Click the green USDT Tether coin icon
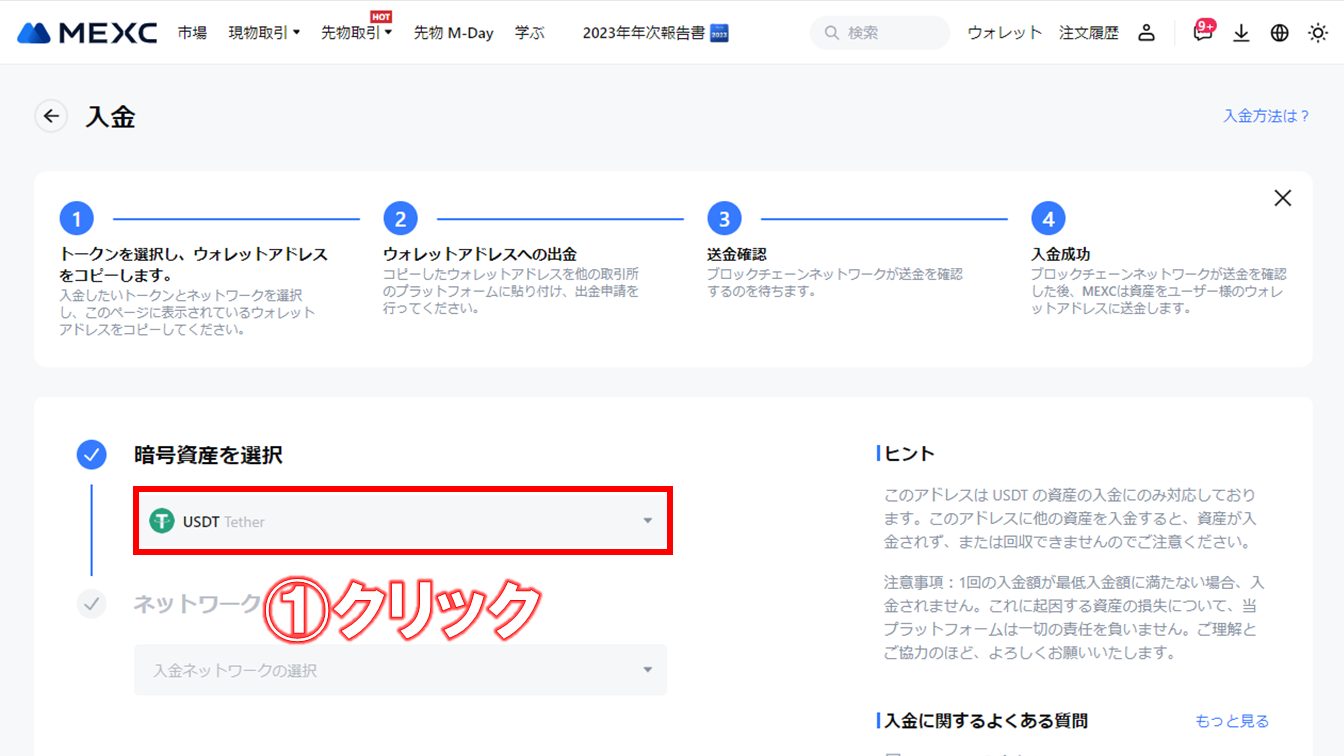This screenshot has width=1344, height=756. tap(161, 521)
